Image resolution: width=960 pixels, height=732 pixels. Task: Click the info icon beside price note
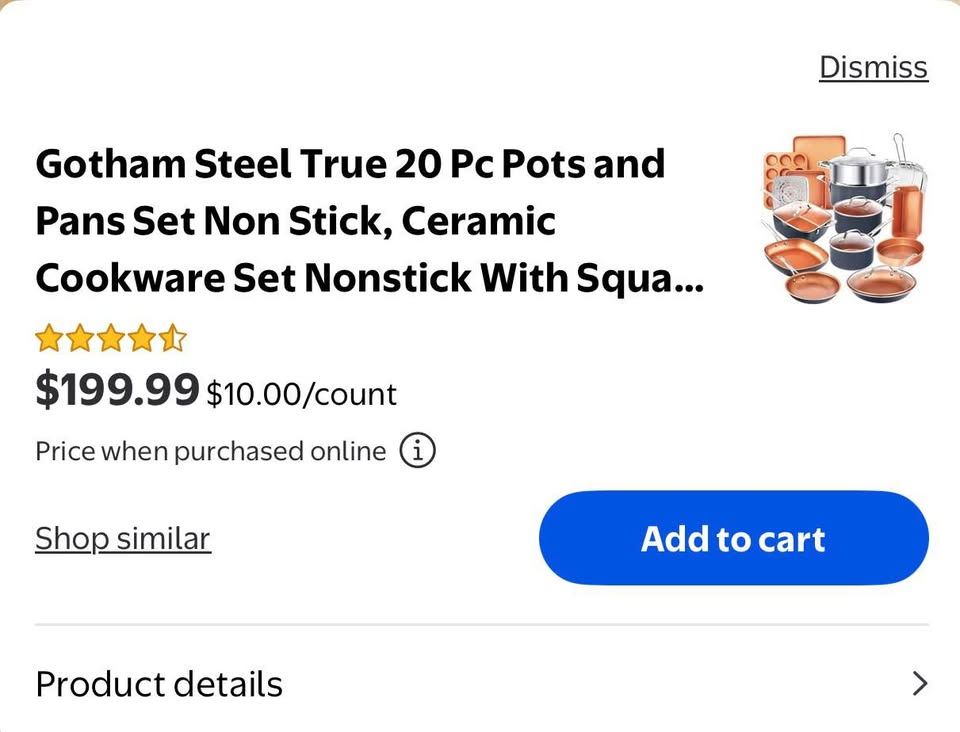418,451
